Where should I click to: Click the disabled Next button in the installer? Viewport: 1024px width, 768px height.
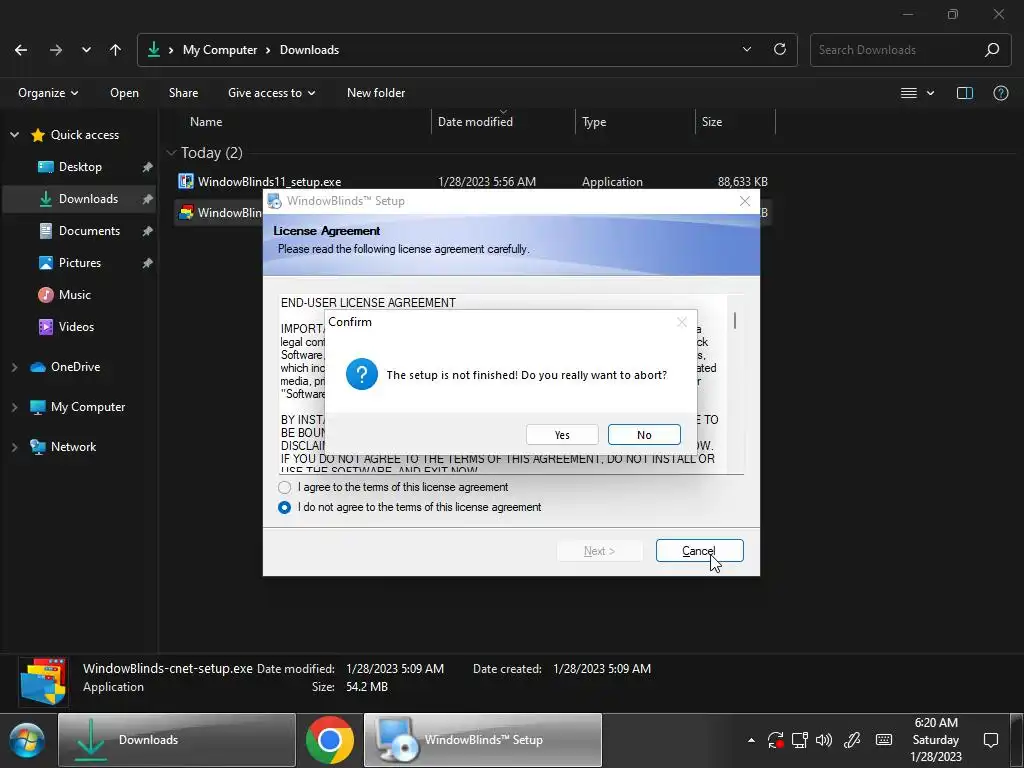(599, 551)
